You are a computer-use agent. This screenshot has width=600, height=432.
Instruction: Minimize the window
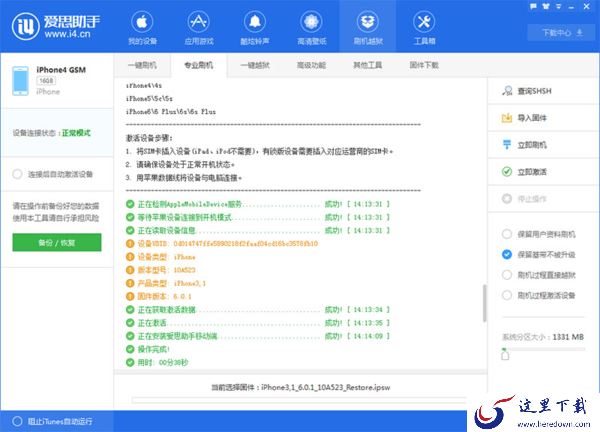pos(571,7)
